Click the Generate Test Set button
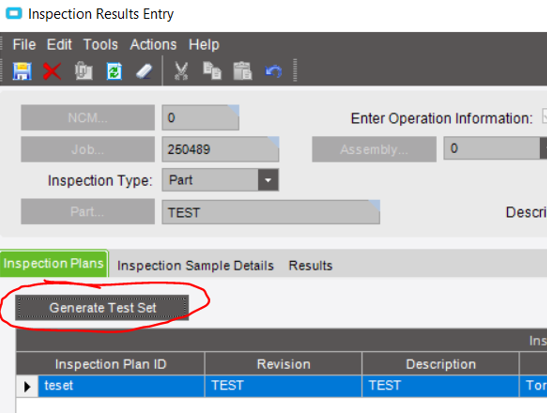The width and height of the screenshot is (547, 413). click(x=102, y=308)
